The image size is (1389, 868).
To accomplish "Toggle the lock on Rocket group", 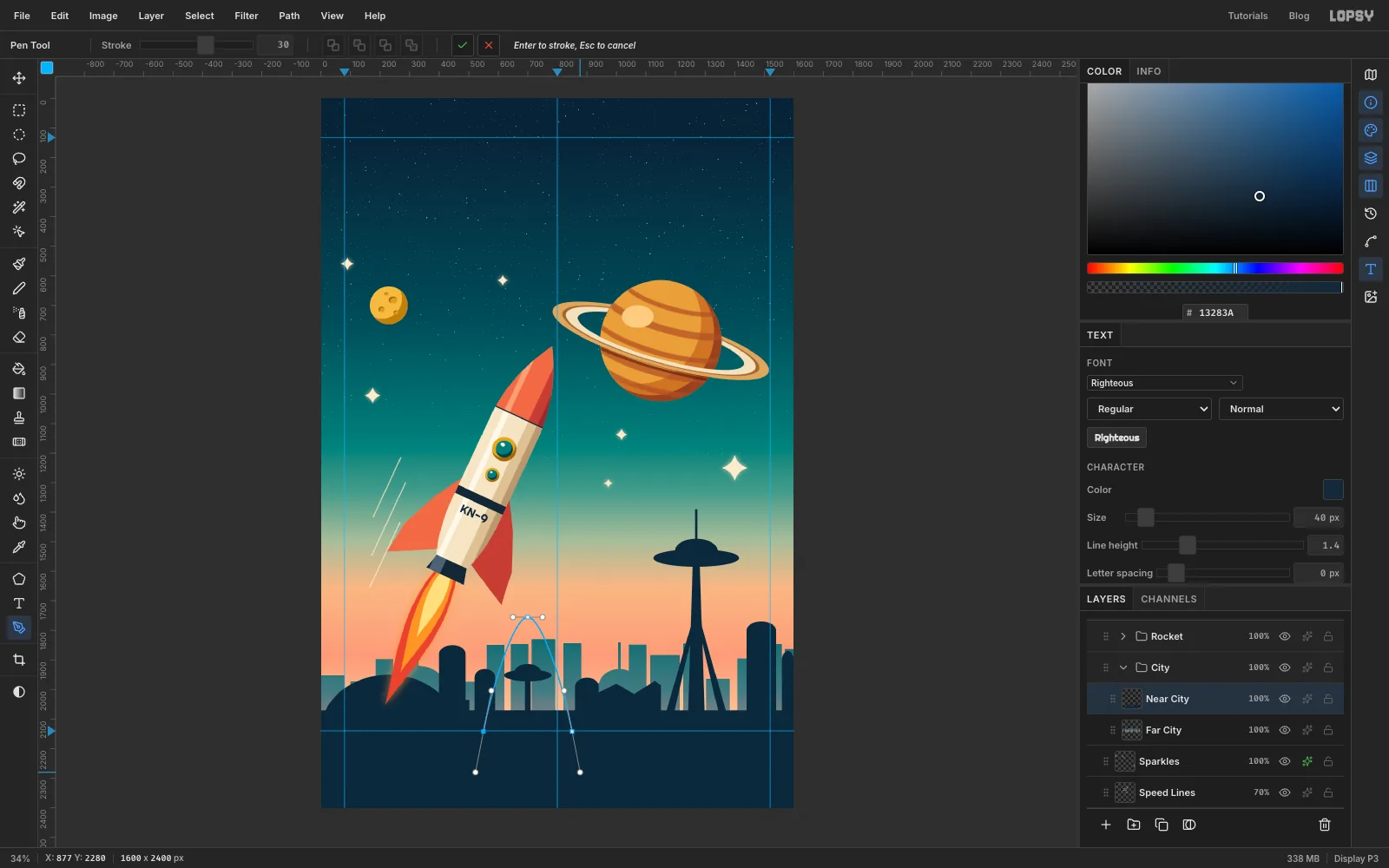I will pos(1328,636).
